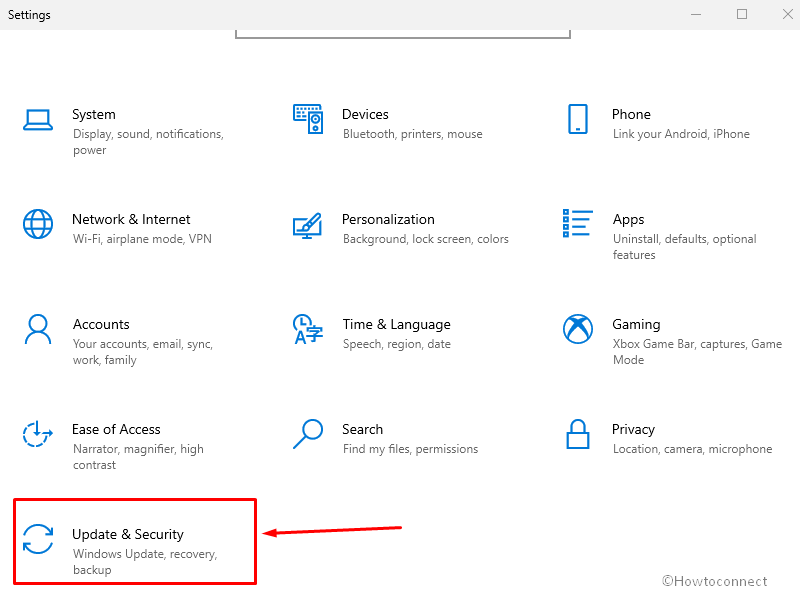The width and height of the screenshot is (800, 600).
Task: Open the Search settings heading
Action: (362, 430)
